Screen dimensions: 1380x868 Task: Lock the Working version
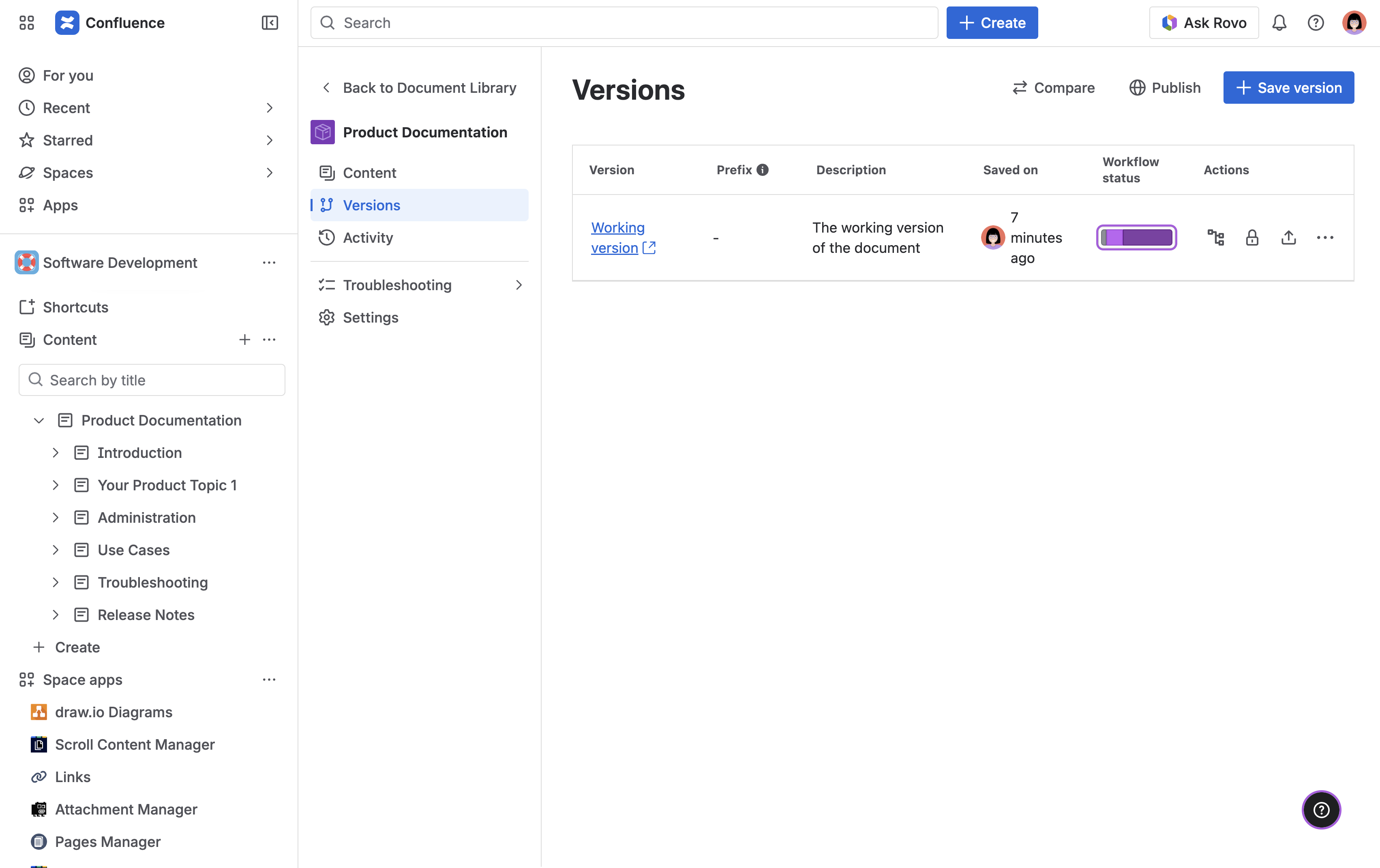pyautogui.click(x=1252, y=237)
